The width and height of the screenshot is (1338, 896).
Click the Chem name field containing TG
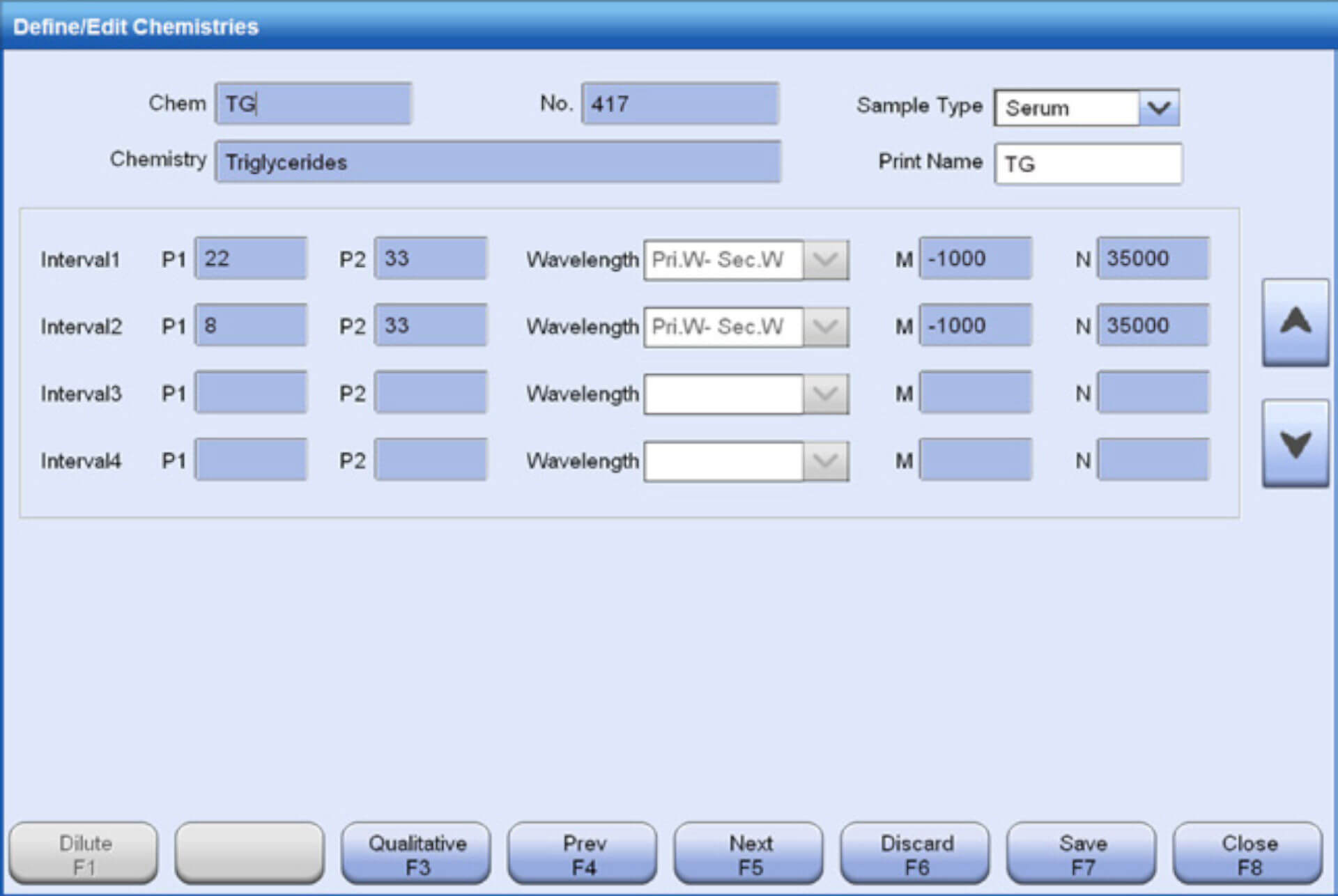[314, 104]
